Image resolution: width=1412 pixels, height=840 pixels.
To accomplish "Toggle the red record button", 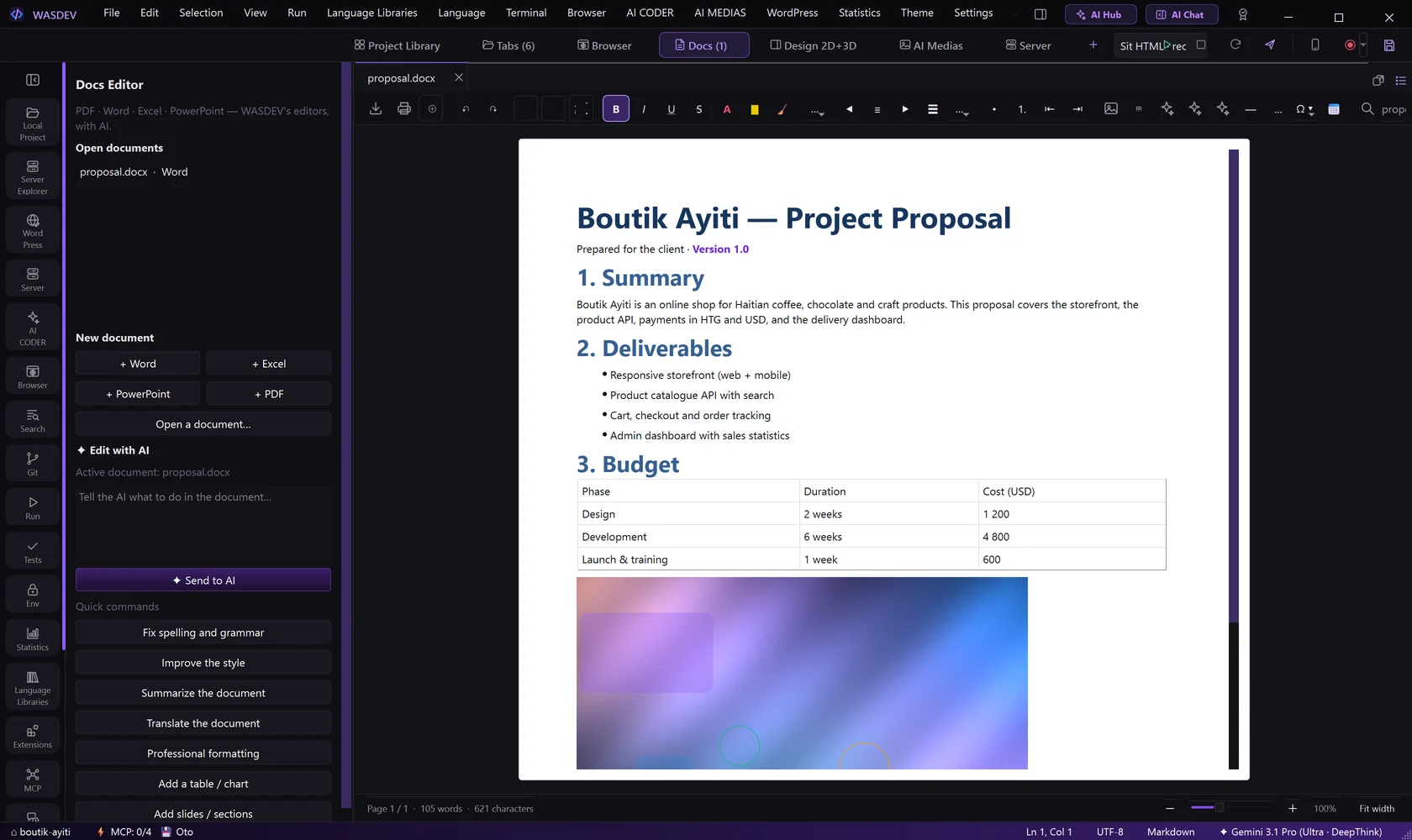I will coord(1350,45).
